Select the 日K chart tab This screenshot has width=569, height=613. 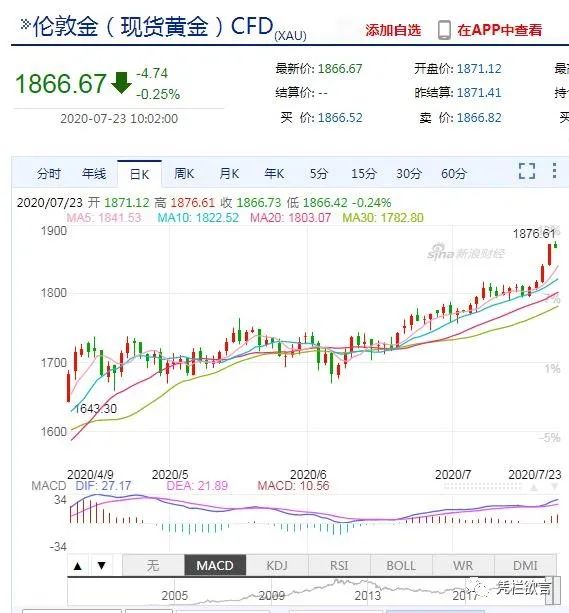(x=139, y=174)
